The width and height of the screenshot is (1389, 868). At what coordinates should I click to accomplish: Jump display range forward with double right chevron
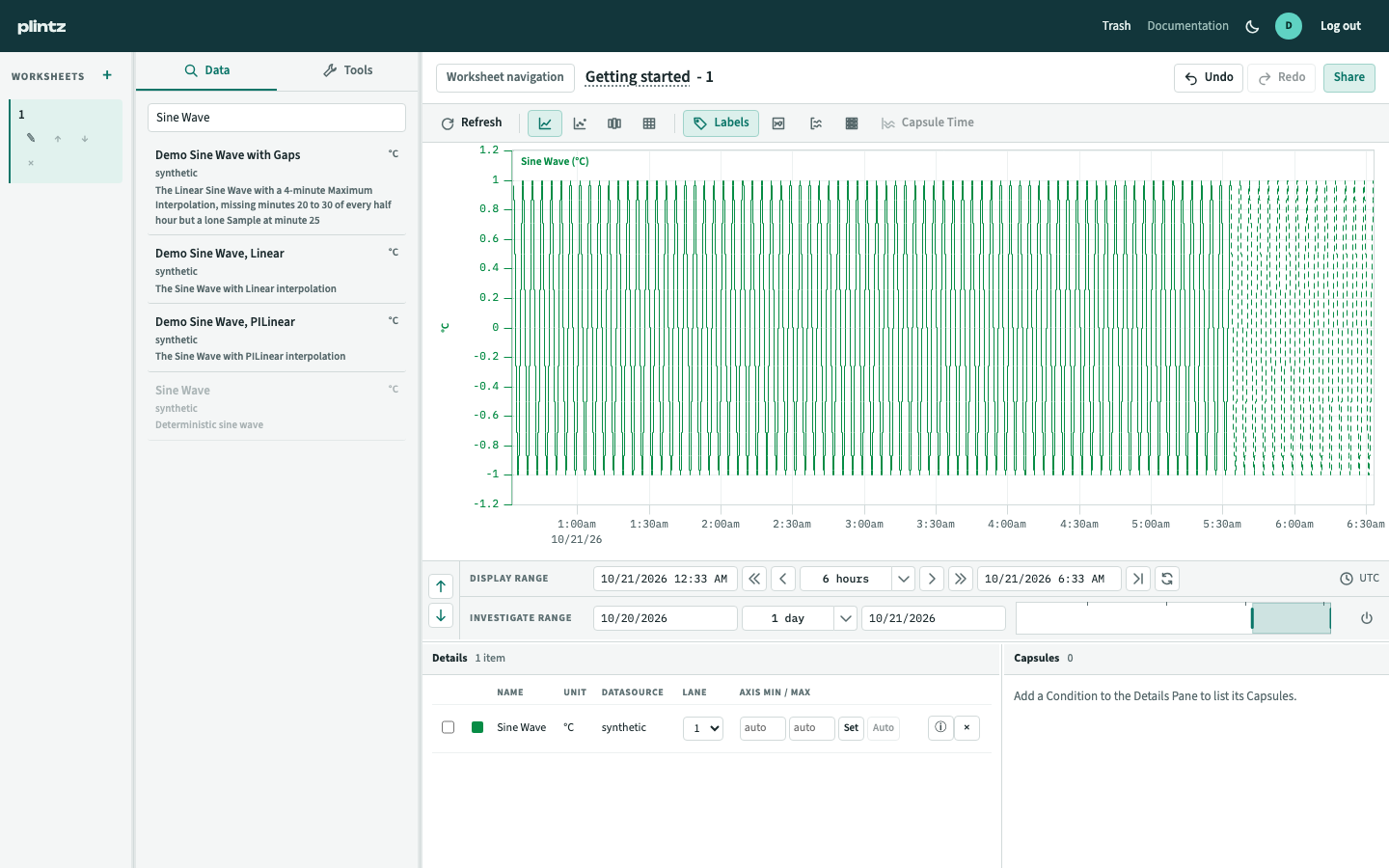[x=961, y=579]
